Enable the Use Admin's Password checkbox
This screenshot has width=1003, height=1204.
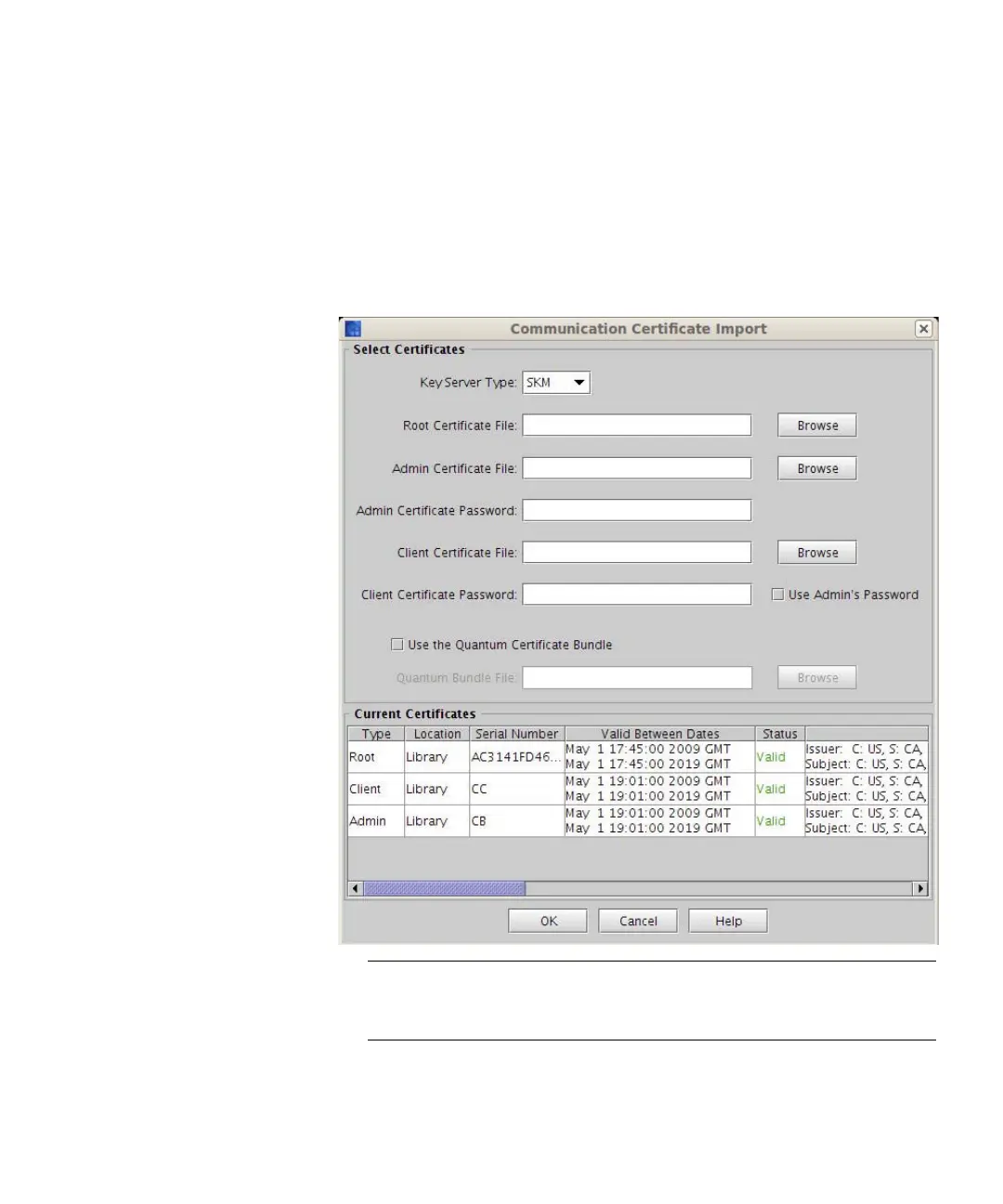(778, 595)
